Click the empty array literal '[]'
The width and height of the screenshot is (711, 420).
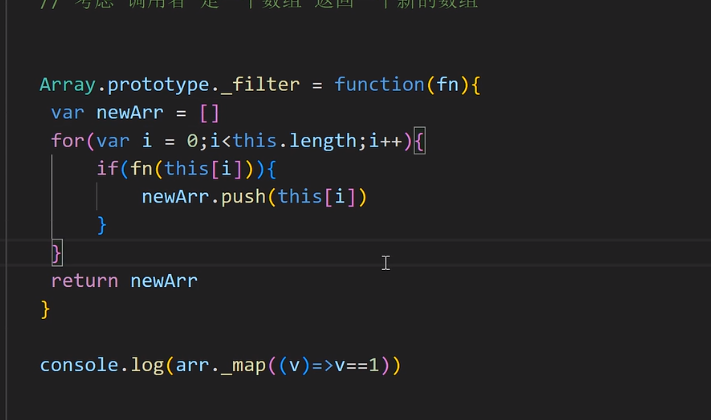209,113
